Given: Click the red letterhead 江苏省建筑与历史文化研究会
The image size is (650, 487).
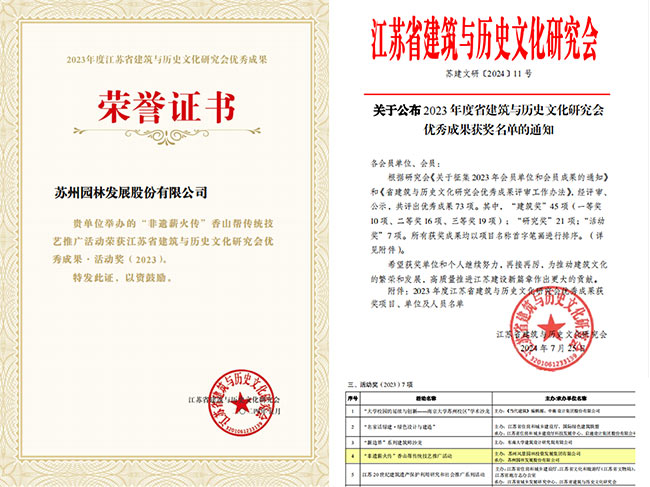Looking at the screenshot, I should pyautogui.click(x=484, y=38).
